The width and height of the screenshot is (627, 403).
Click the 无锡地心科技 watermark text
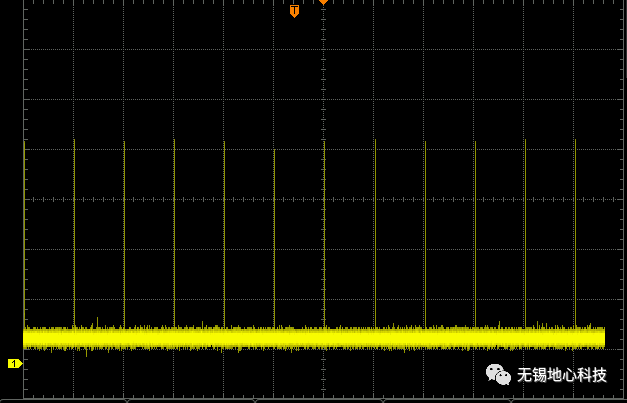[561, 375]
